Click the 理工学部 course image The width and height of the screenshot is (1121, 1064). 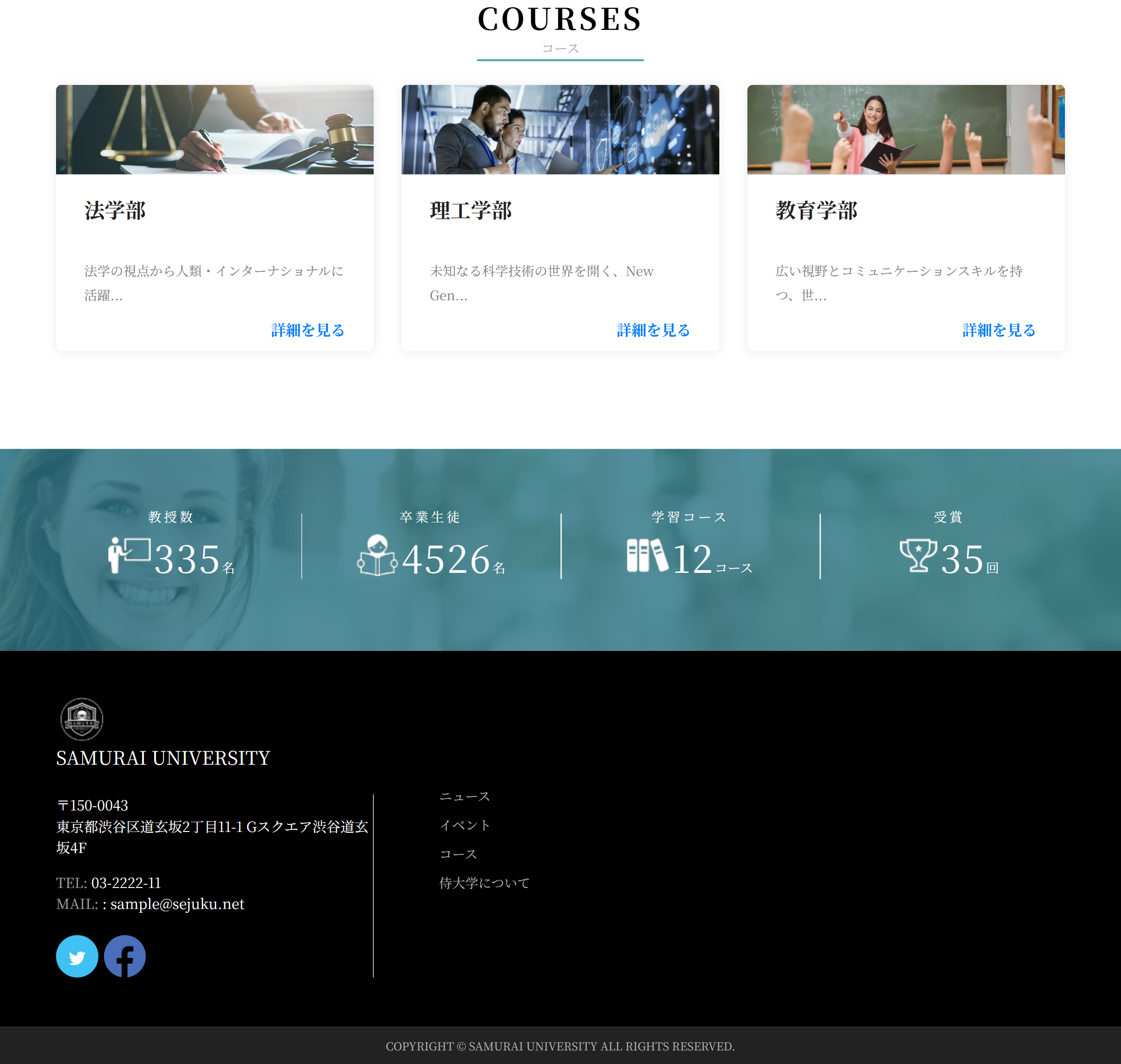pyautogui.click(x=560, y=129)
